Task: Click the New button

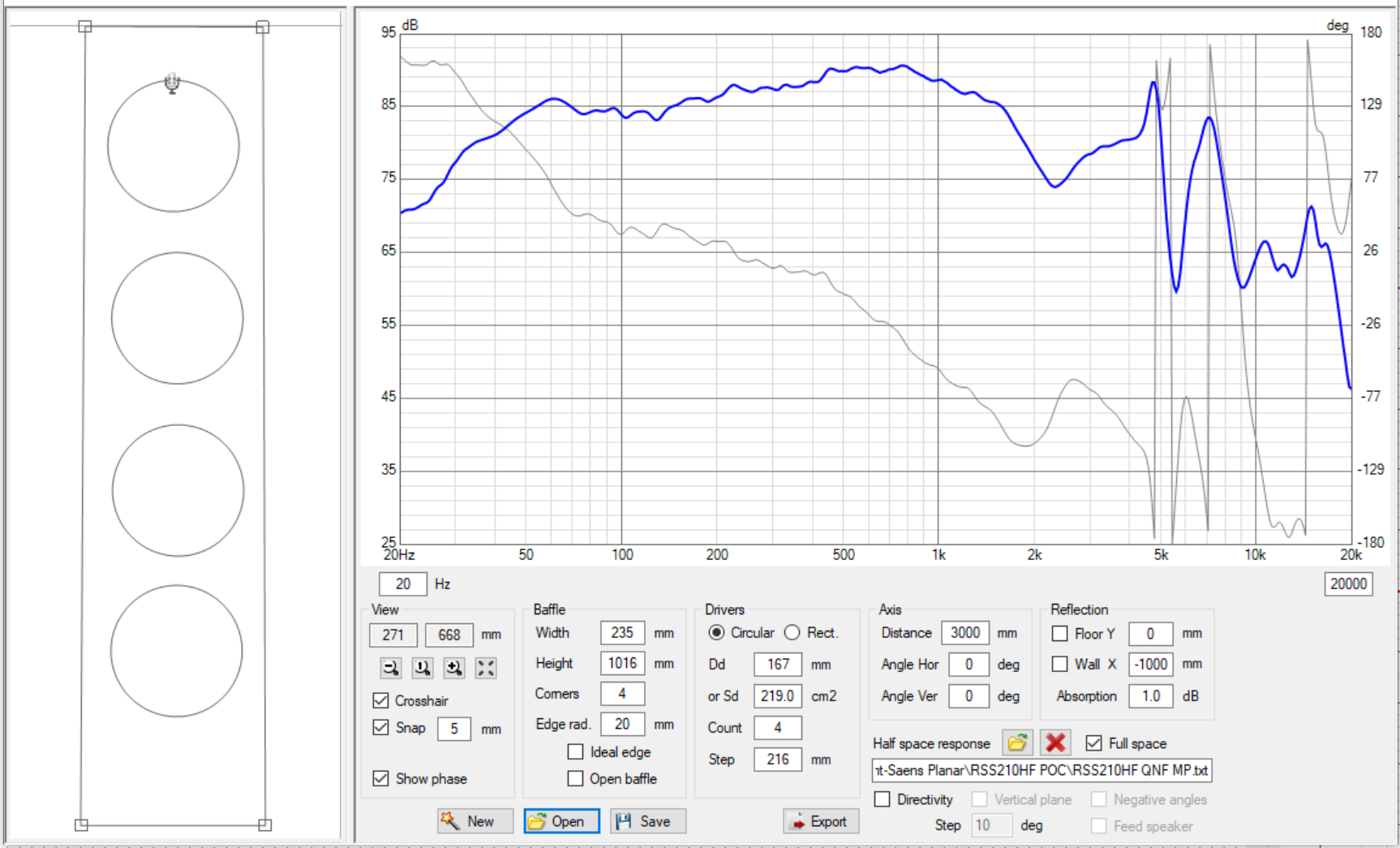Action: [475, 821]
